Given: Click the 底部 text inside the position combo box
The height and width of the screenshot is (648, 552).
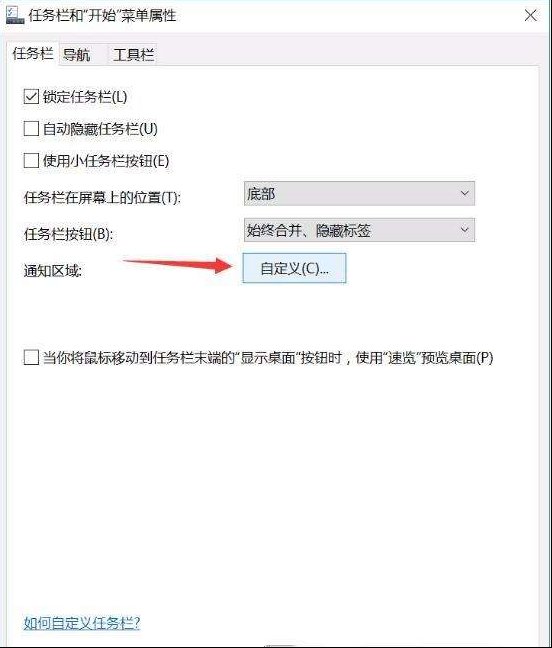Looking at the screenshot, I should 261,193.
